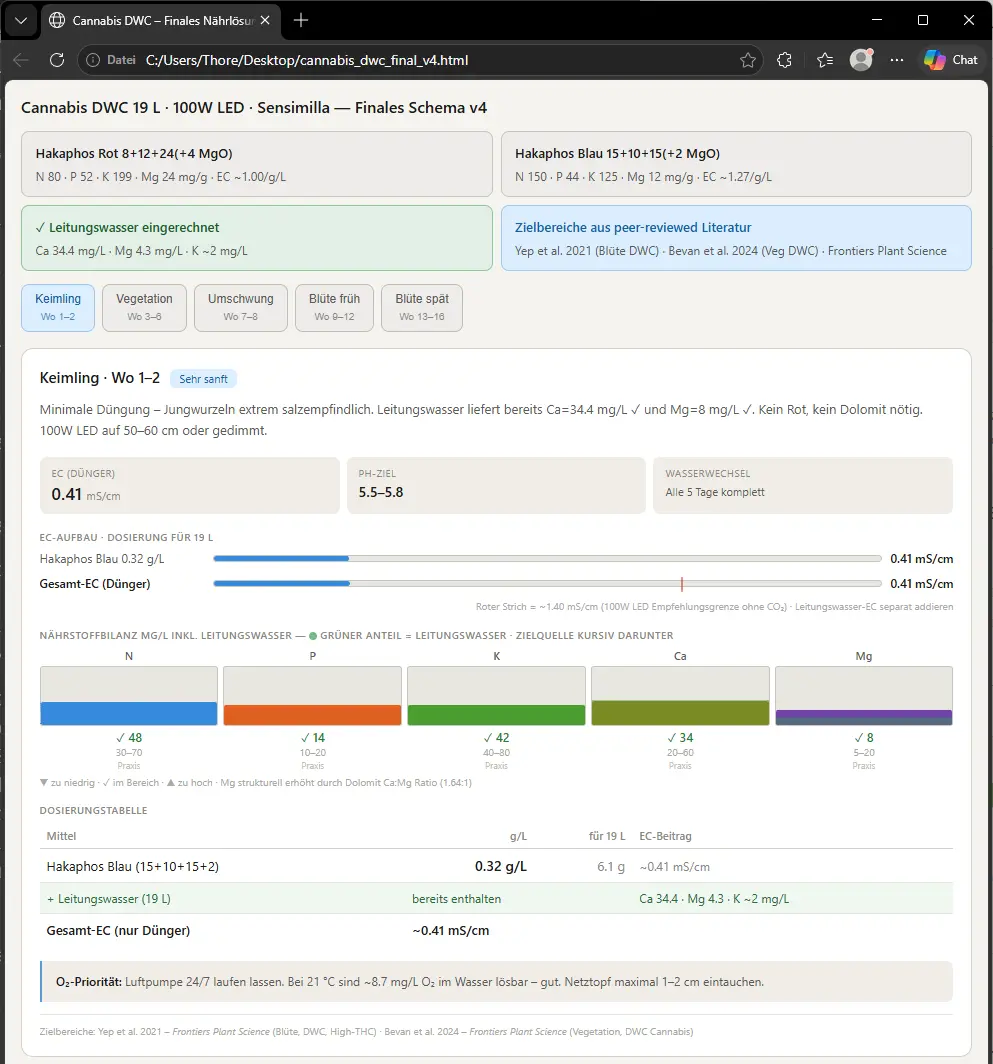The width and height of the screenshot is (993, 1064).
Task: Open the tab search dropdown arrow
Action: click(22, 20)
